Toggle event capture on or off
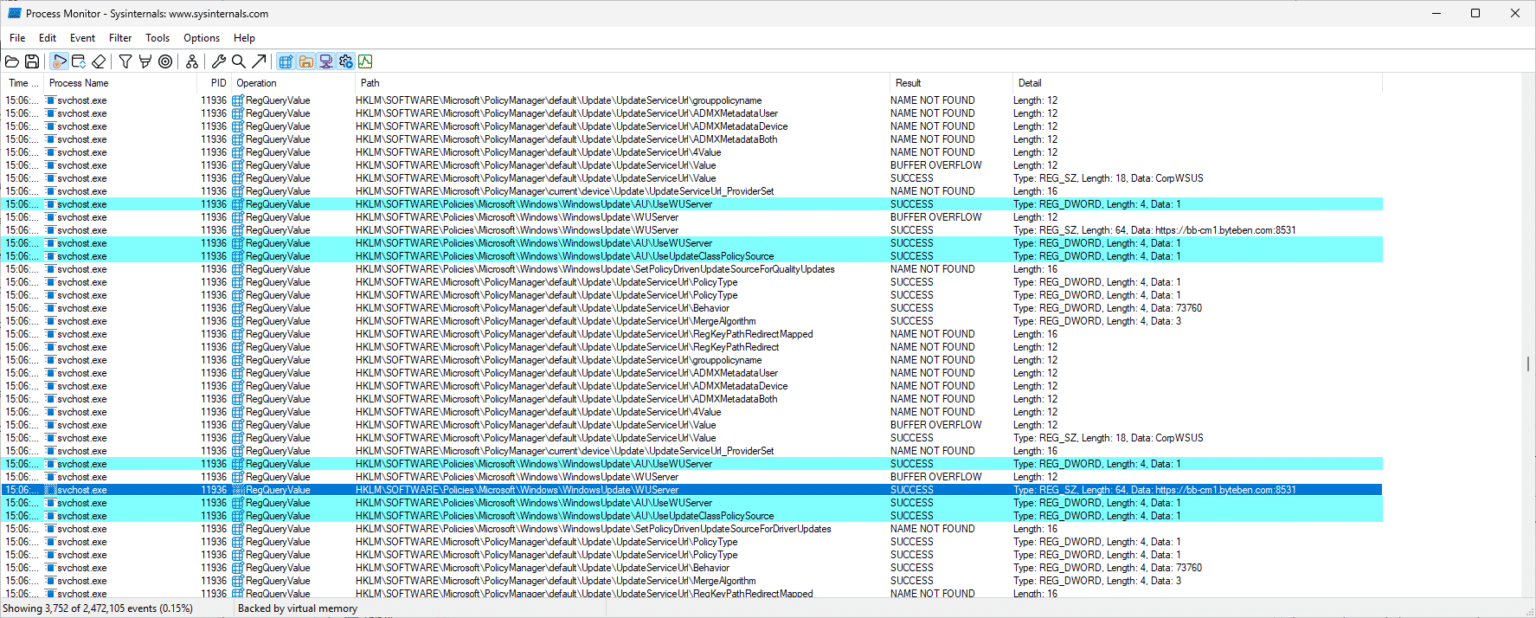The width and height of the screenshot is (1536, 618). point(59,61)
